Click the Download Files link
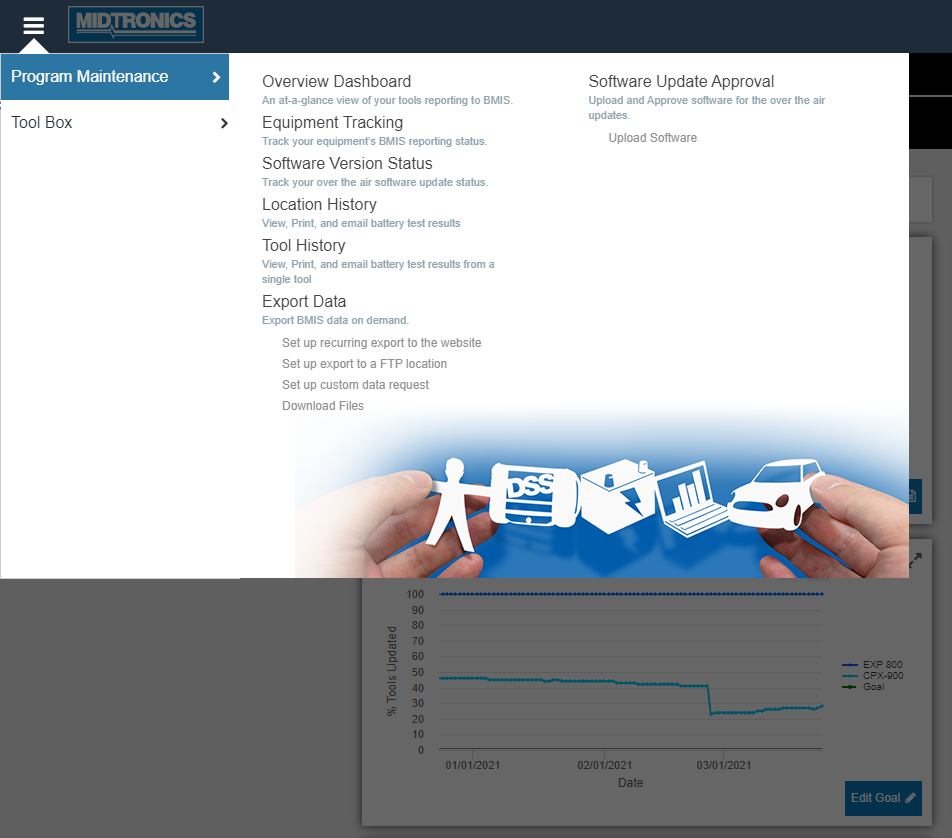 click(323, 406)
